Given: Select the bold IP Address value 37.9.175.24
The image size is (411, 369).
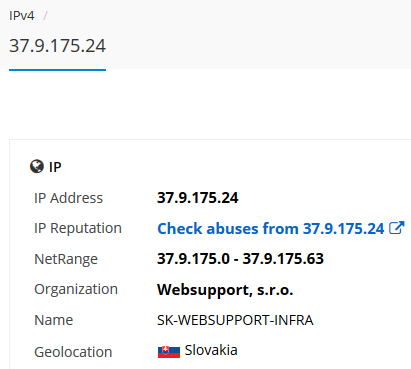Looking at the screenshot, I should point(198,198).
